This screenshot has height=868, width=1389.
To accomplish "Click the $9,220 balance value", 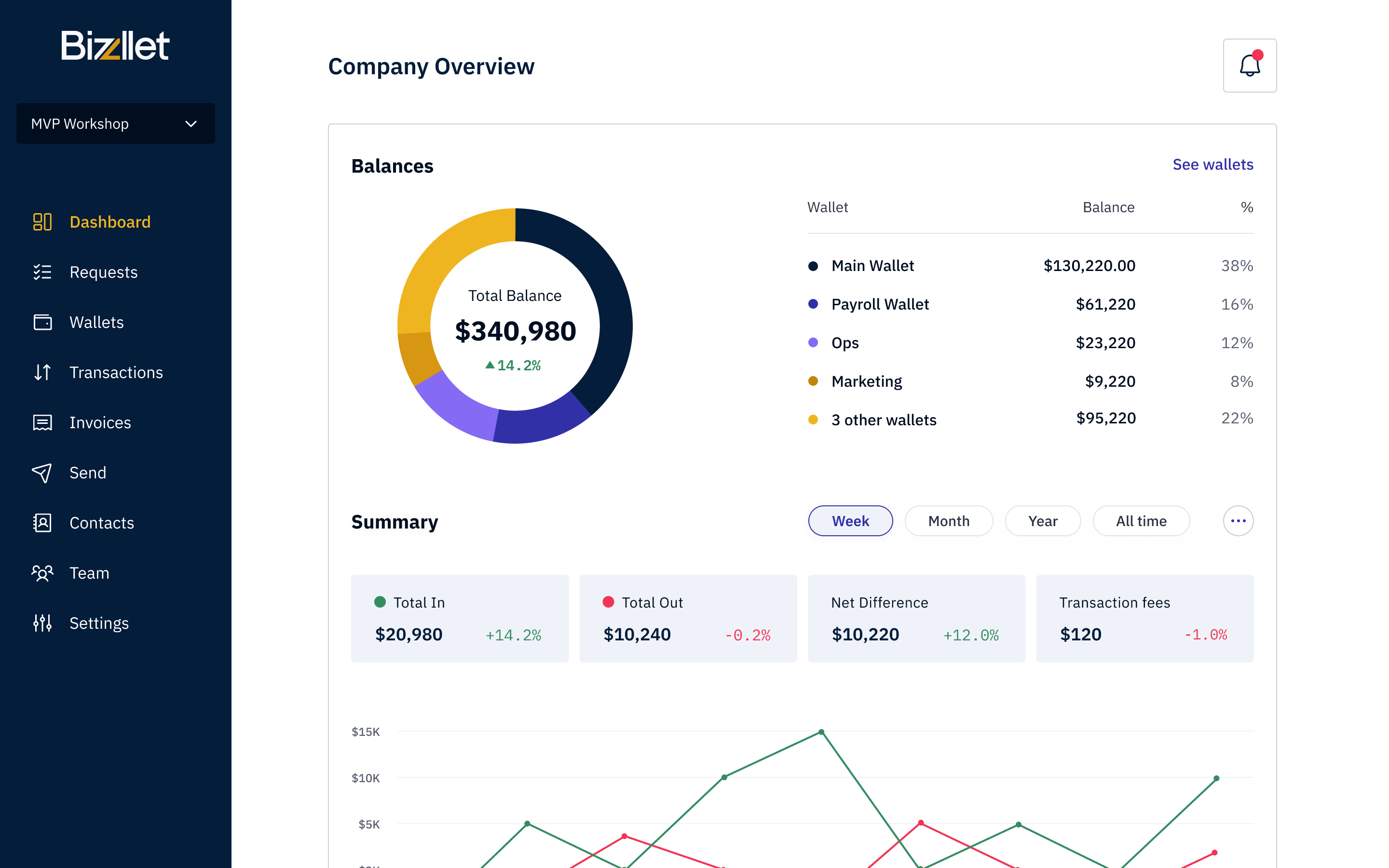I will pyautogui.click(x=1110, y=381).
